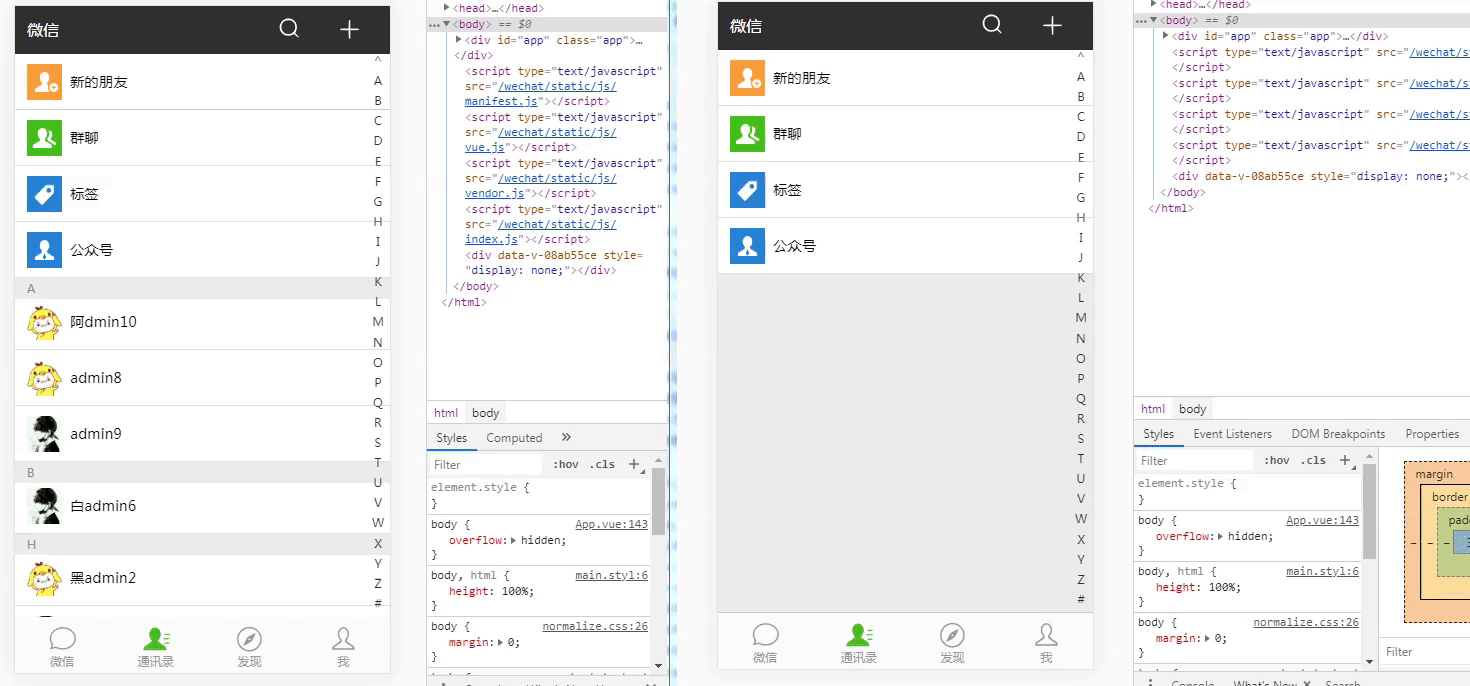Expand head node in left DevTools
The height and width of the screenshot is (686, 1470).
coord(449,7)
